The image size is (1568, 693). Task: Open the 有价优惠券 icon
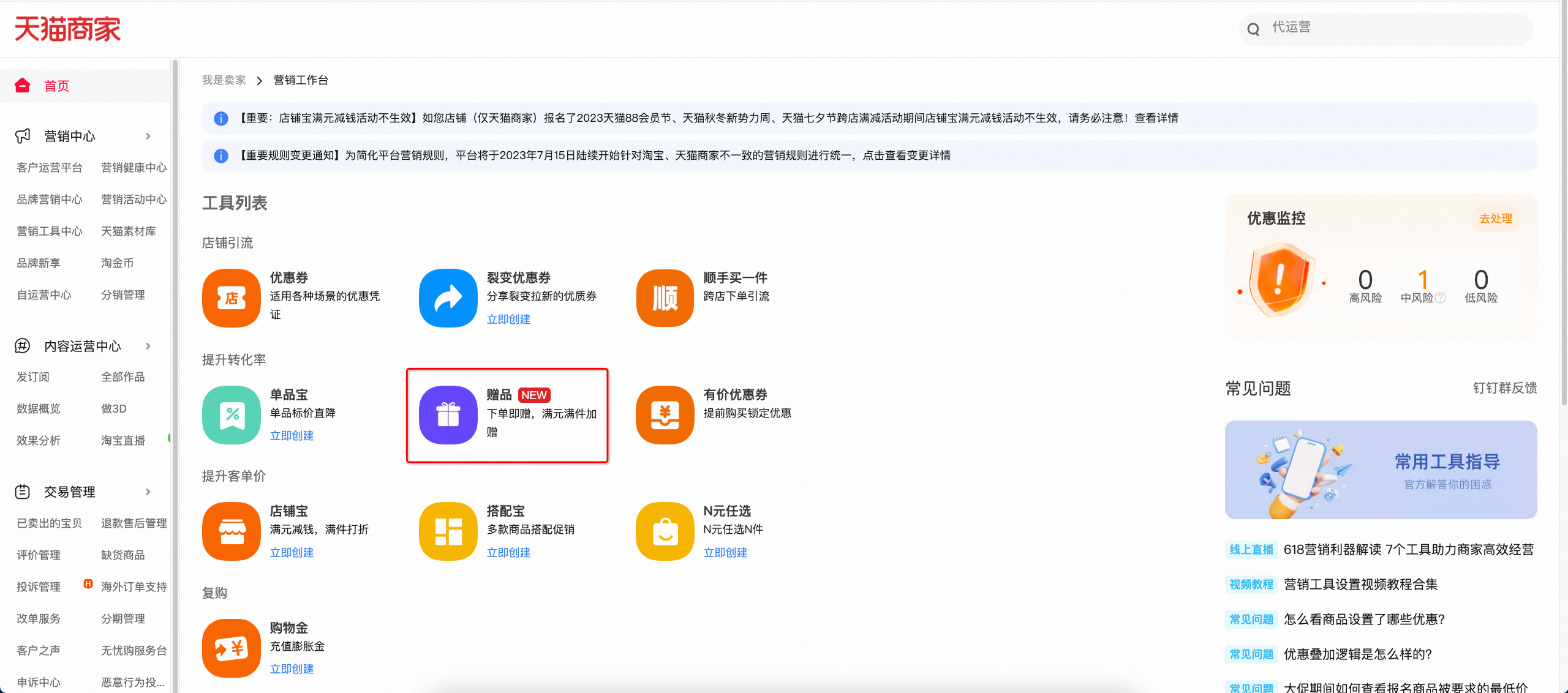665,415
